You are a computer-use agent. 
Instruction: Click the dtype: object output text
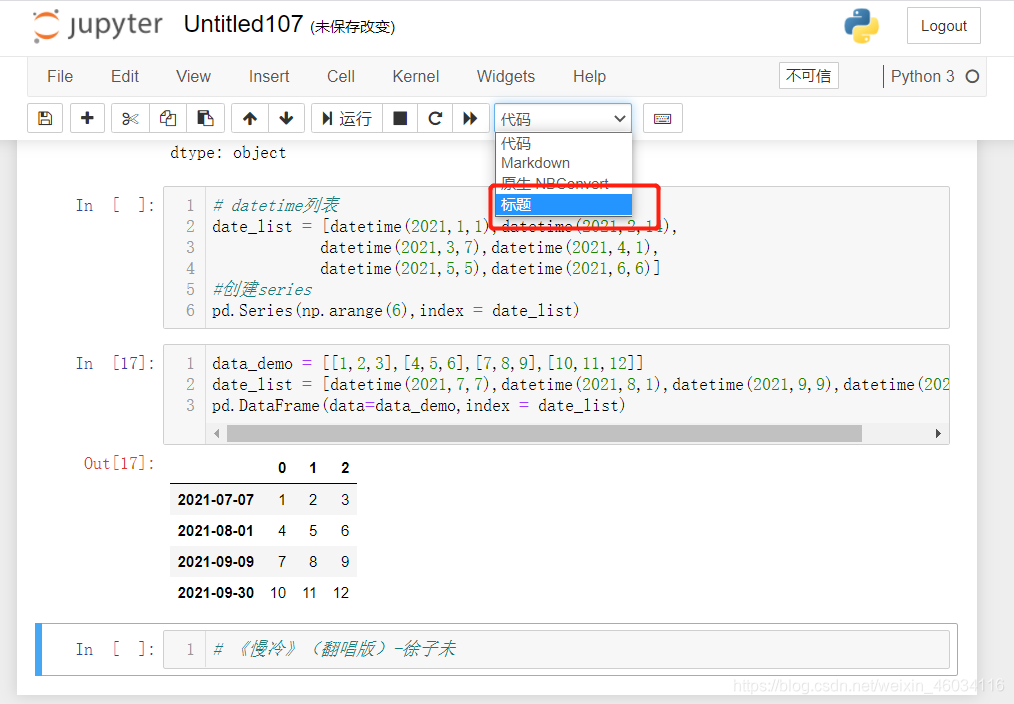click(x=228, y=153)
